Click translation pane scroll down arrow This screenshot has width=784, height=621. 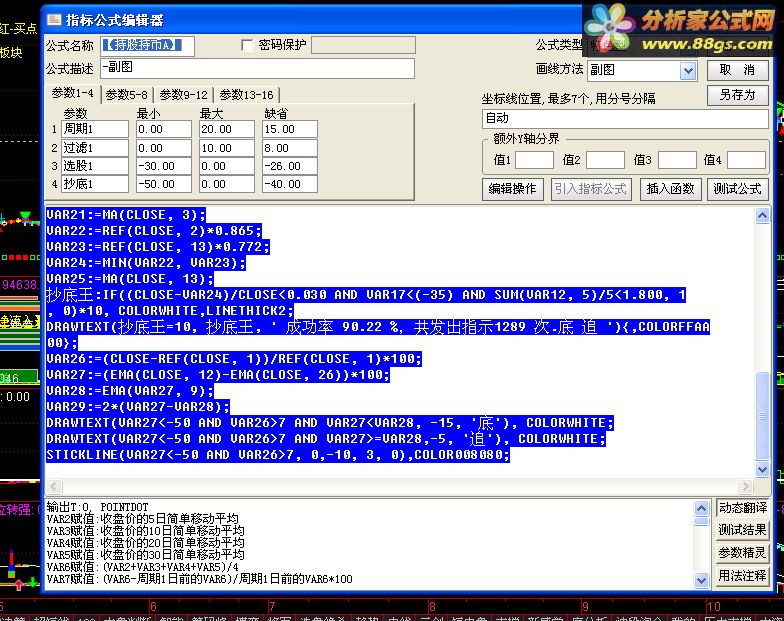(702, 580)
